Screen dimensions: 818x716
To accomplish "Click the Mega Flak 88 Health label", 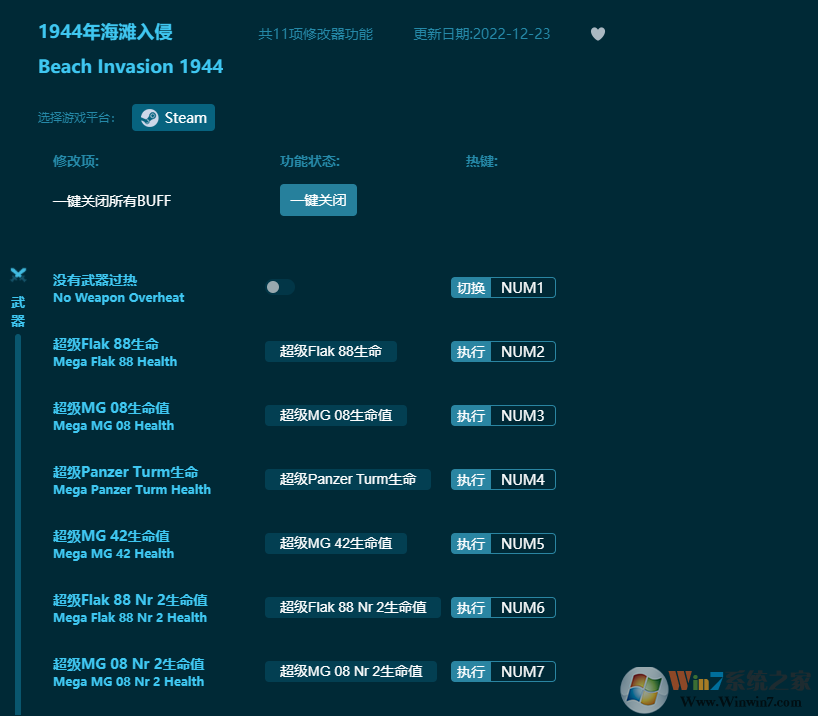I will (115, 362).
